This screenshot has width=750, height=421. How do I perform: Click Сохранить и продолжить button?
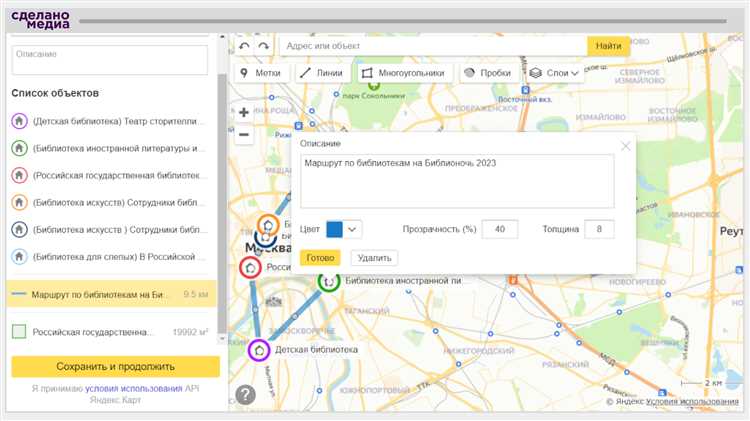(115, 366)
